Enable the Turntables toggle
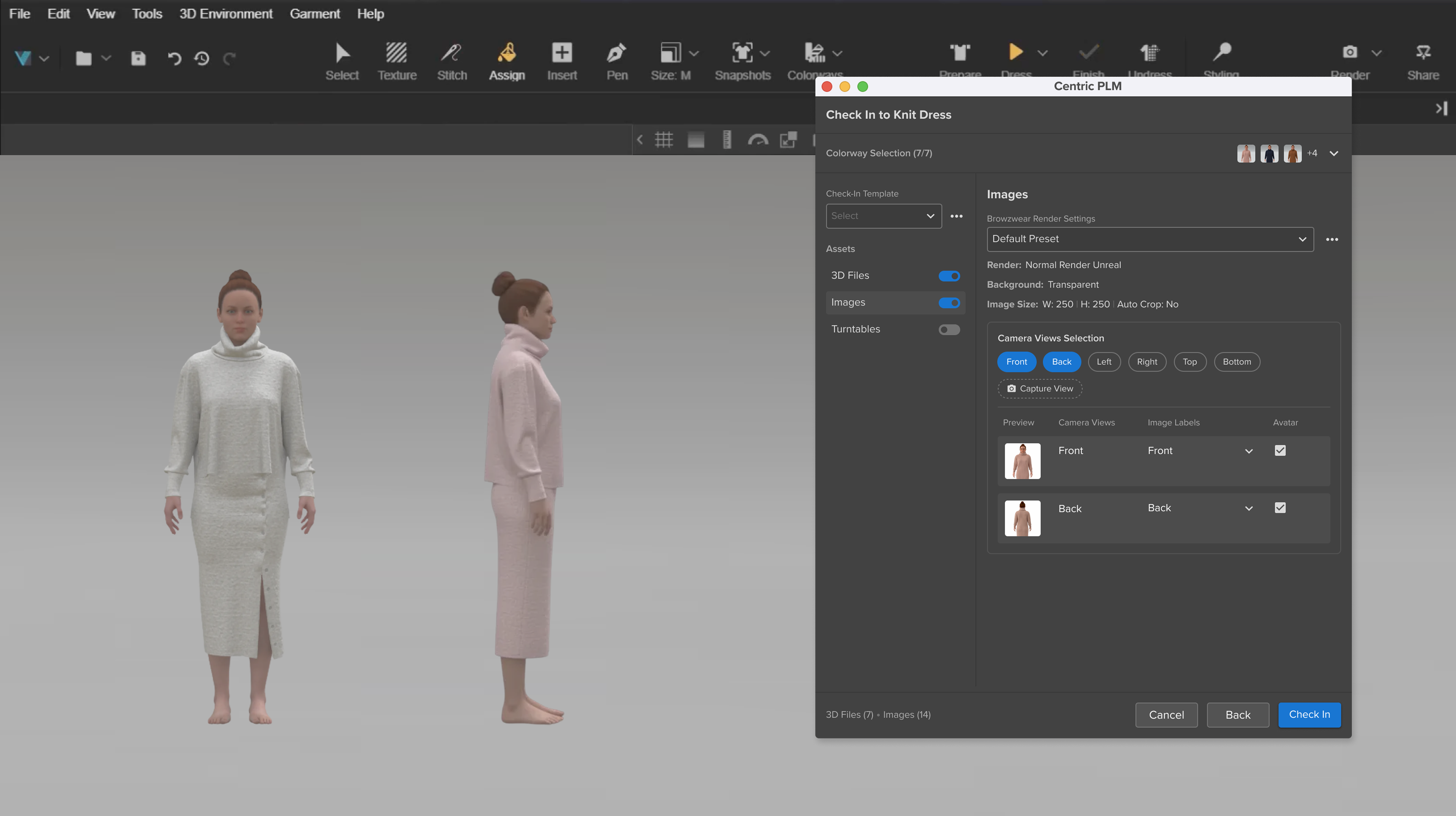Image resolution: width=1456 pixels, height=816 pixels. click(x=949, y=329)
